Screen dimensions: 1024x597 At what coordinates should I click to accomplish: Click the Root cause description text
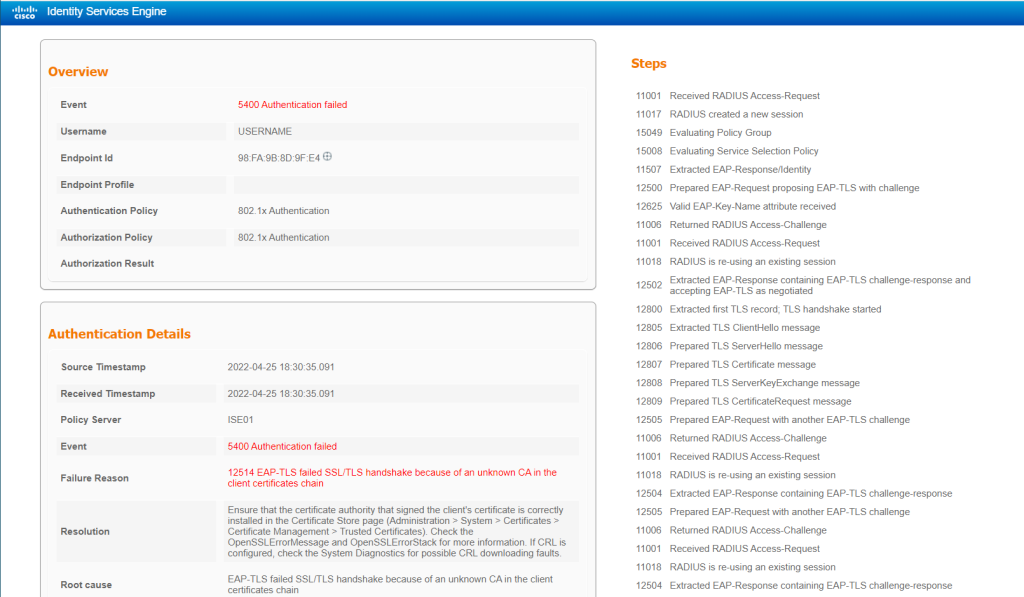(390, 585)
